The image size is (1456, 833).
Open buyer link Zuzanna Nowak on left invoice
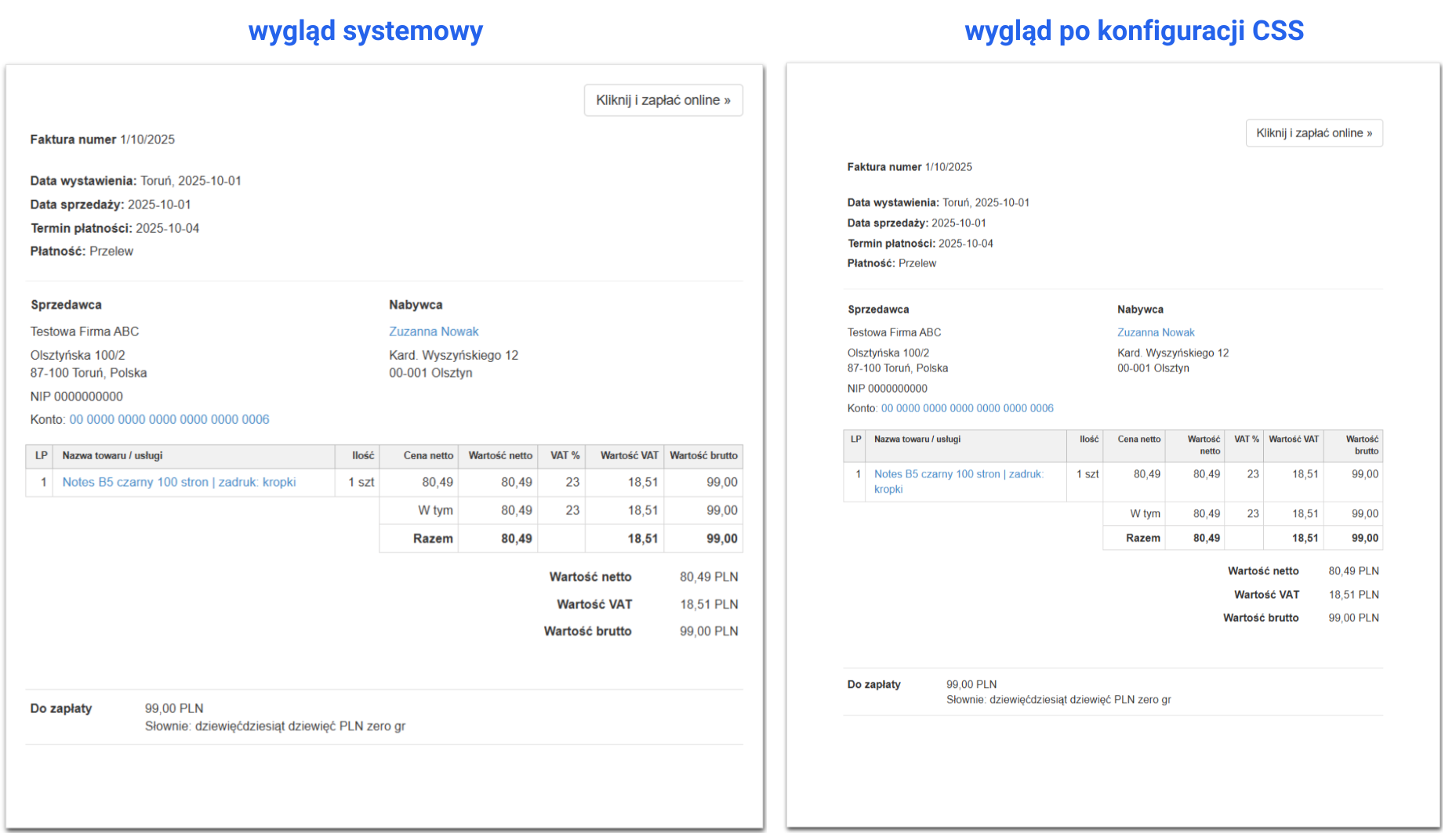(x=433, y=331)
